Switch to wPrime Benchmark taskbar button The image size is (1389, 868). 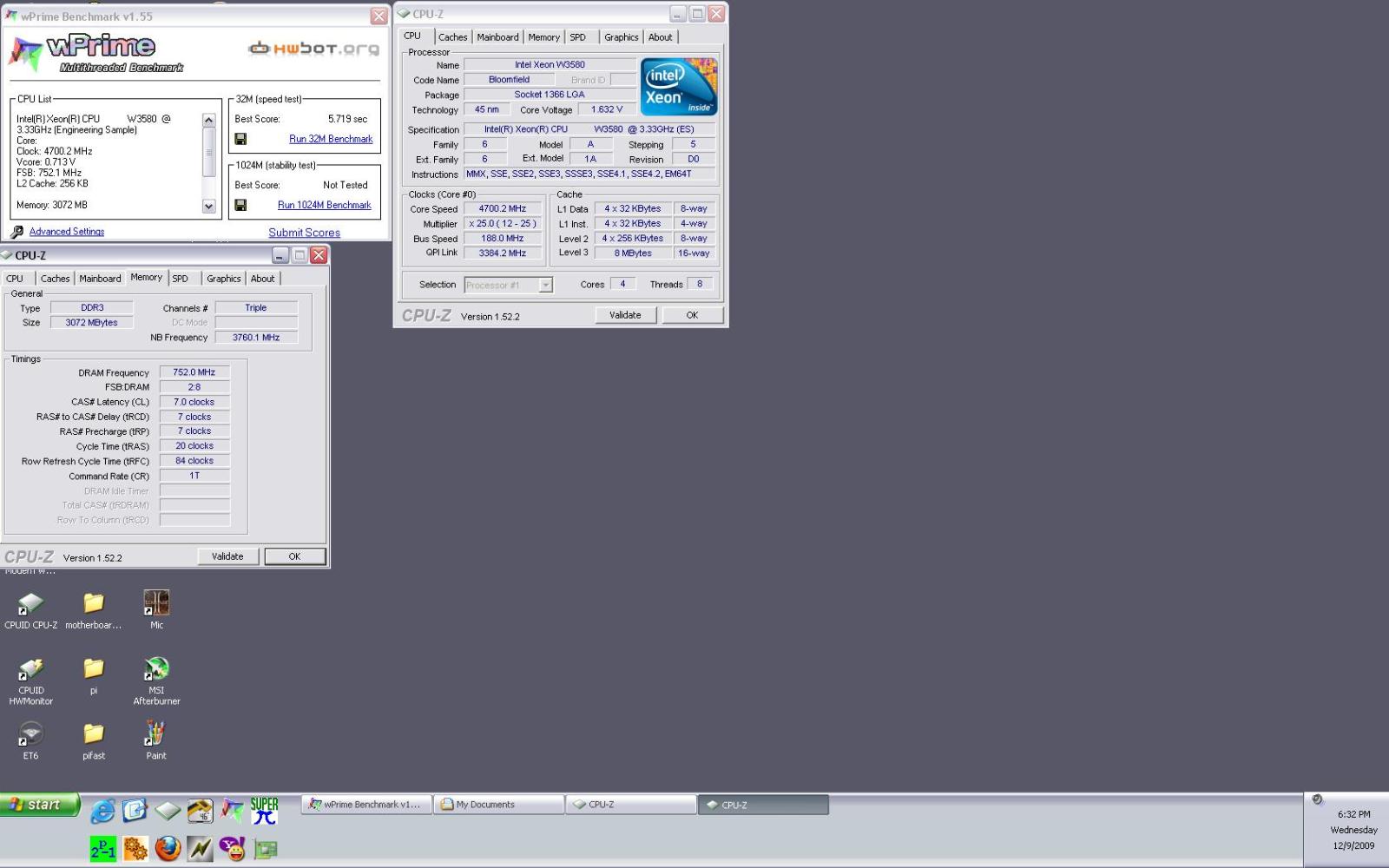coord(366,805)
